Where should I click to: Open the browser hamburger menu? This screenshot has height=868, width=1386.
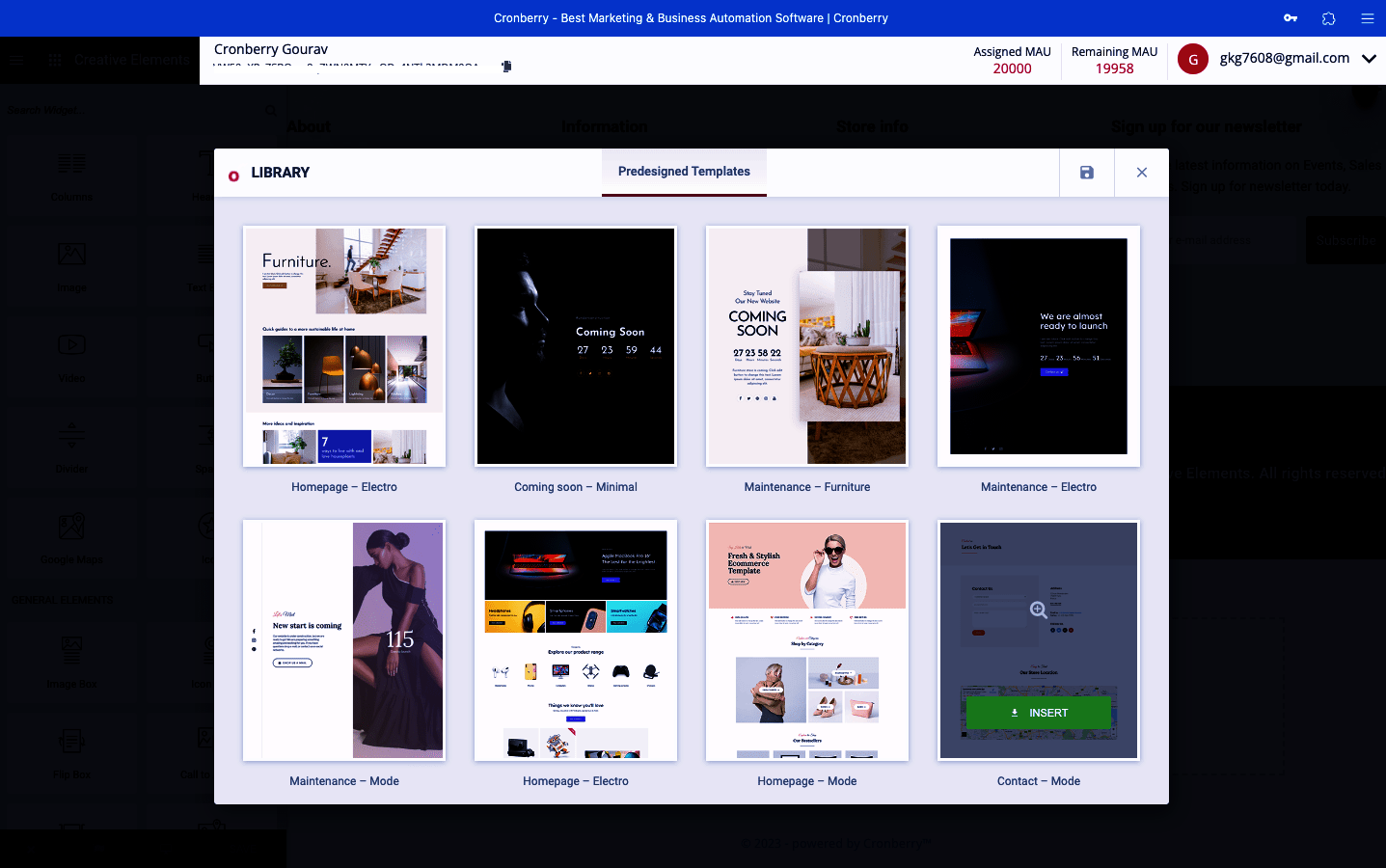[1368, 17]
